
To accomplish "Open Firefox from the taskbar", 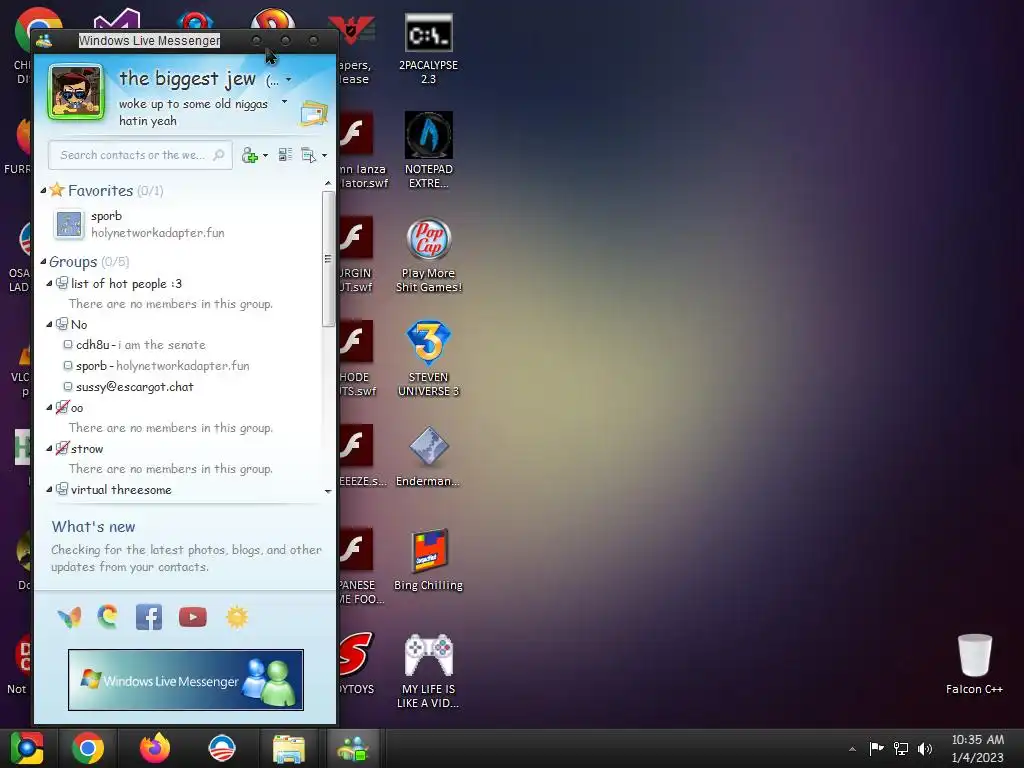I will click(x=155, y=748).
